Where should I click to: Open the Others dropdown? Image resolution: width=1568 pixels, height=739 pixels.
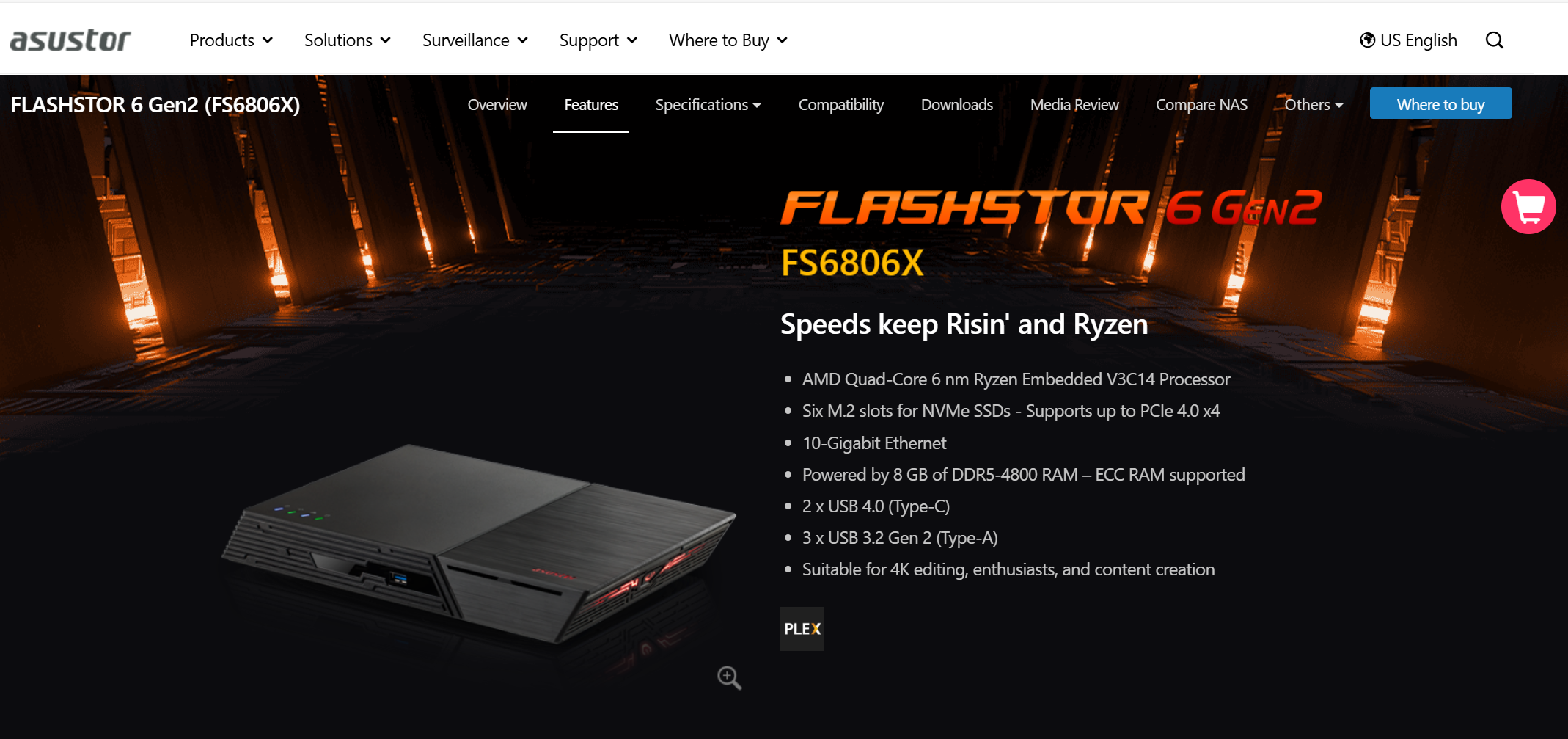[1314, 105]
